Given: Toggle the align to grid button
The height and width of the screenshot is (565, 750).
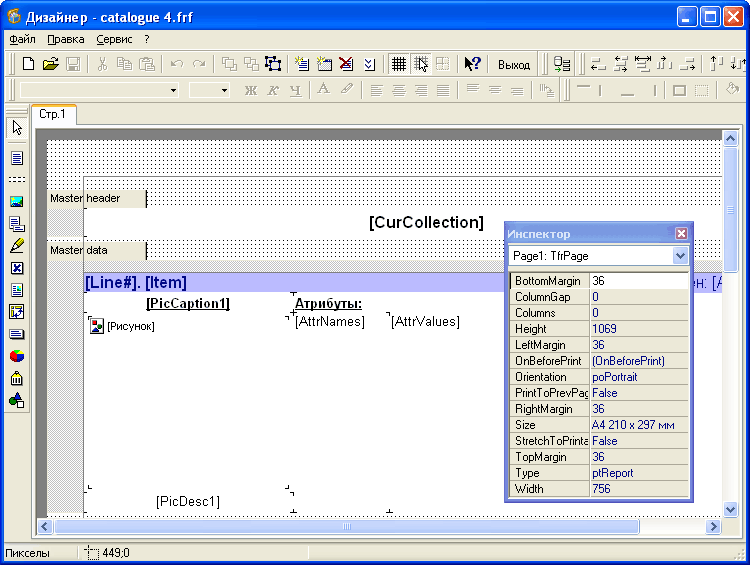Looking at the screenshot, I should 421,64.
